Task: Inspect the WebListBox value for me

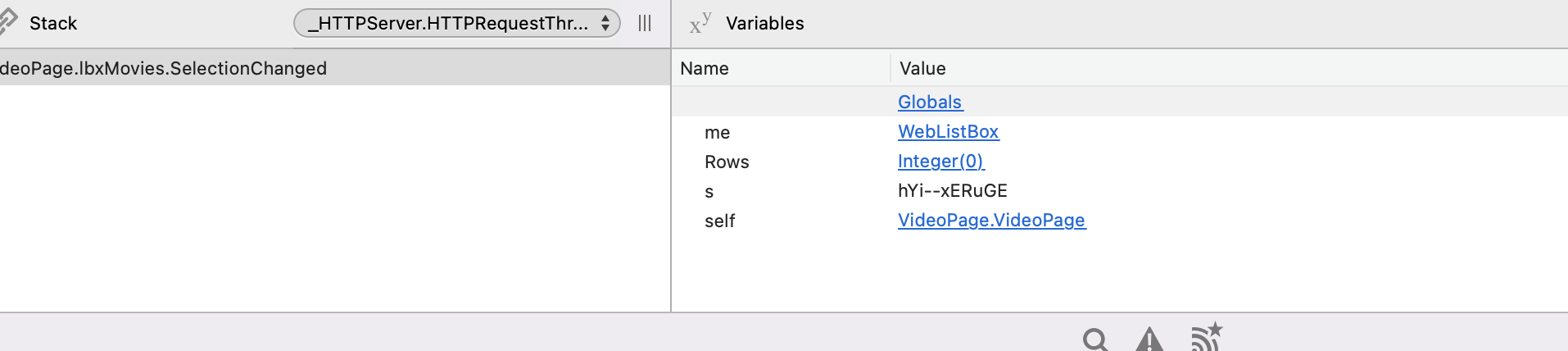Action: click(948, 131)
